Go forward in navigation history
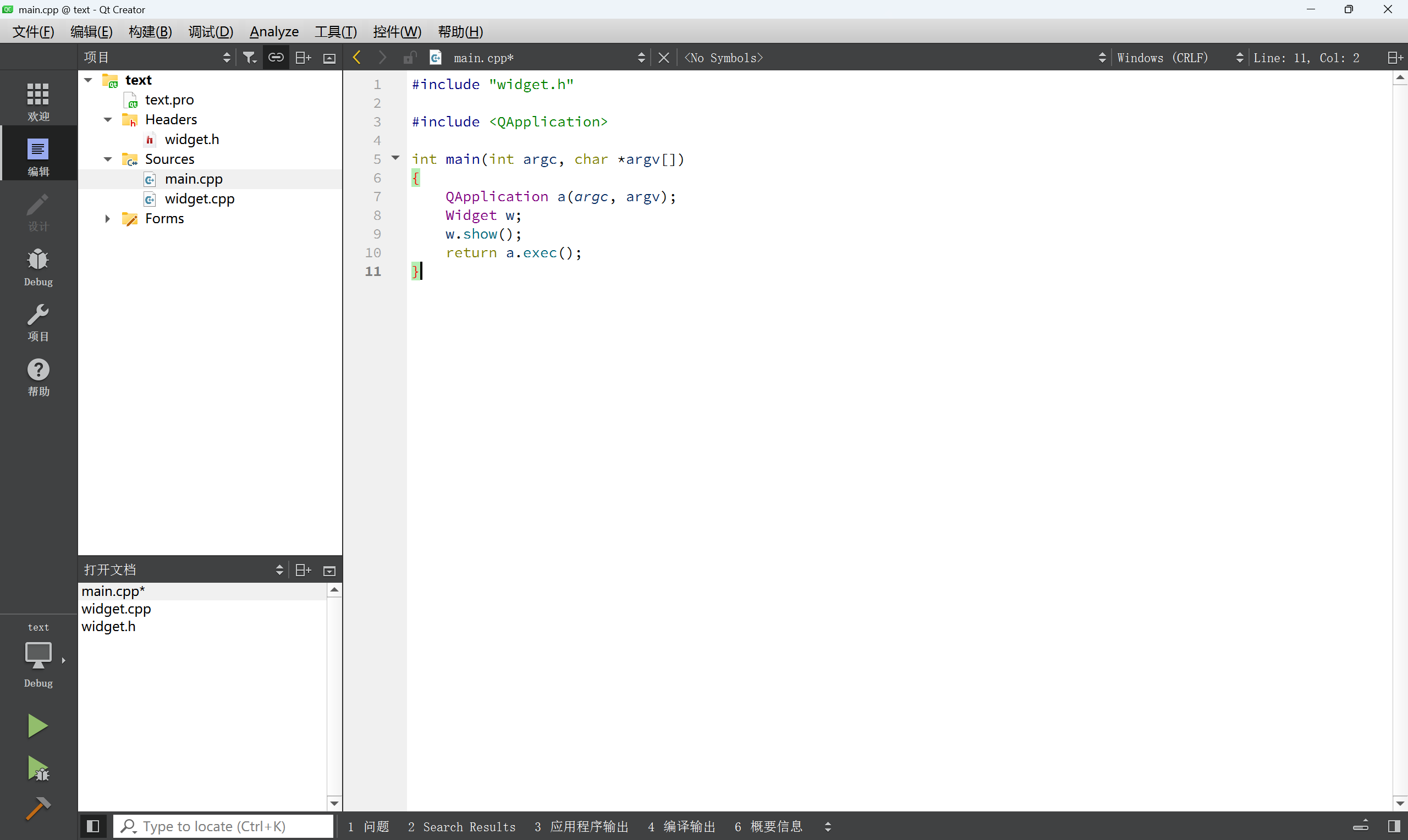This screenshot has width=1408, height=840. click(383, 57)
